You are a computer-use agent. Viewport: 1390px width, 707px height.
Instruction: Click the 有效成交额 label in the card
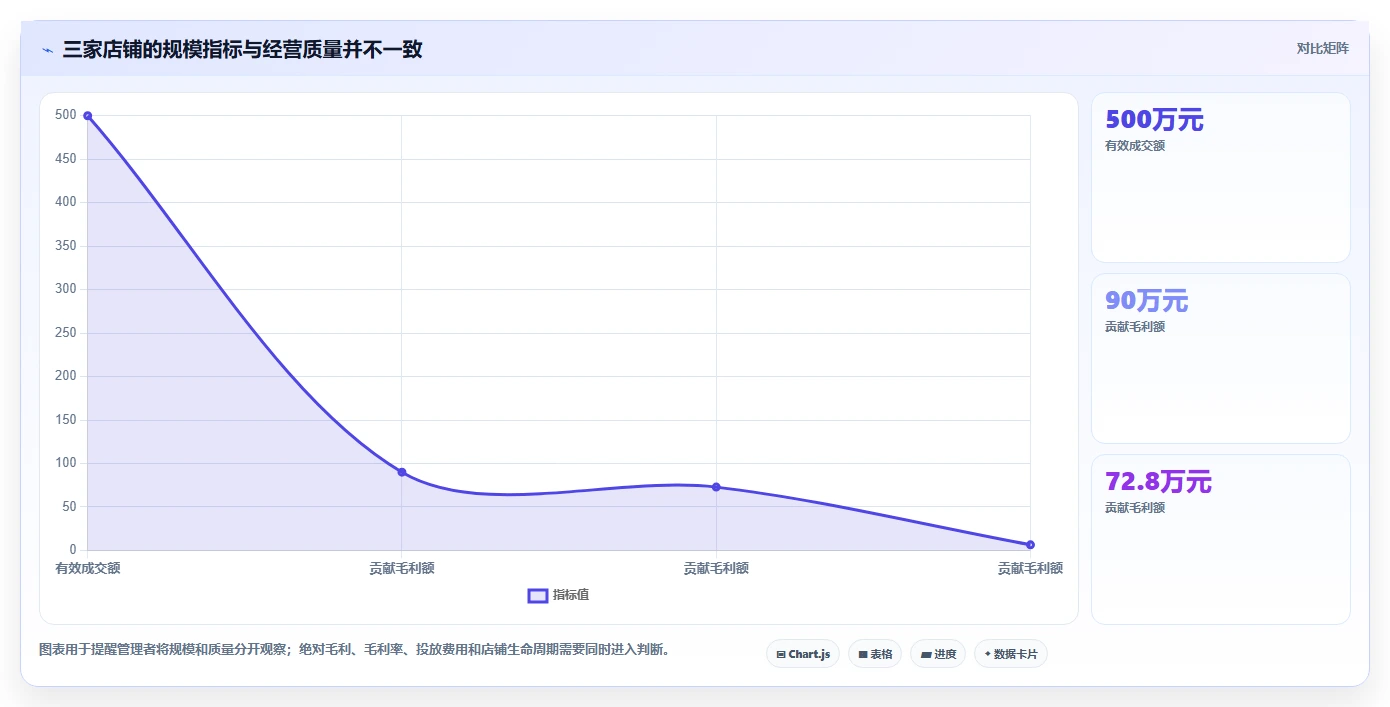(x=1135, y=146)
